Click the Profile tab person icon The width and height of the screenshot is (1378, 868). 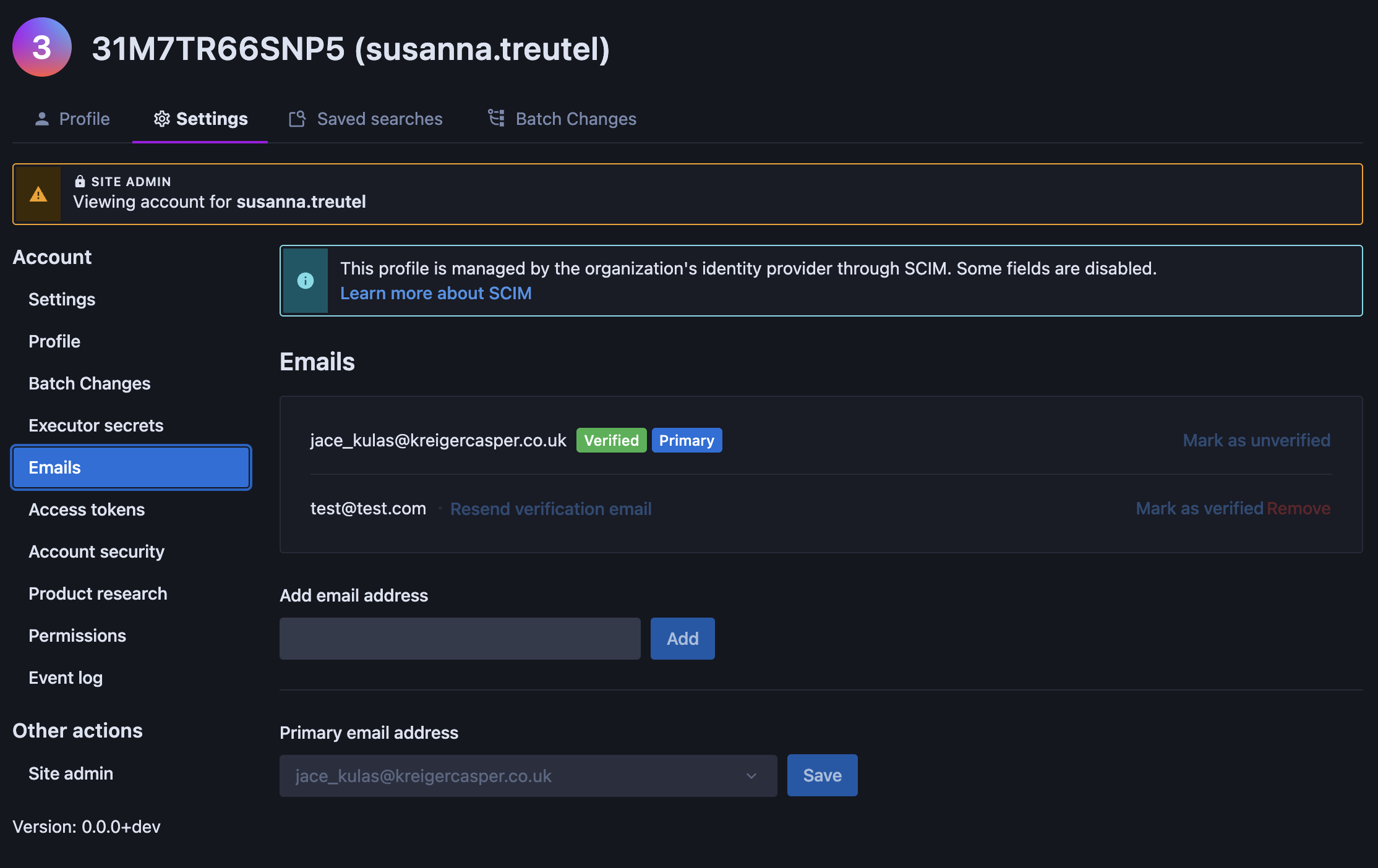tap(42, 119)
